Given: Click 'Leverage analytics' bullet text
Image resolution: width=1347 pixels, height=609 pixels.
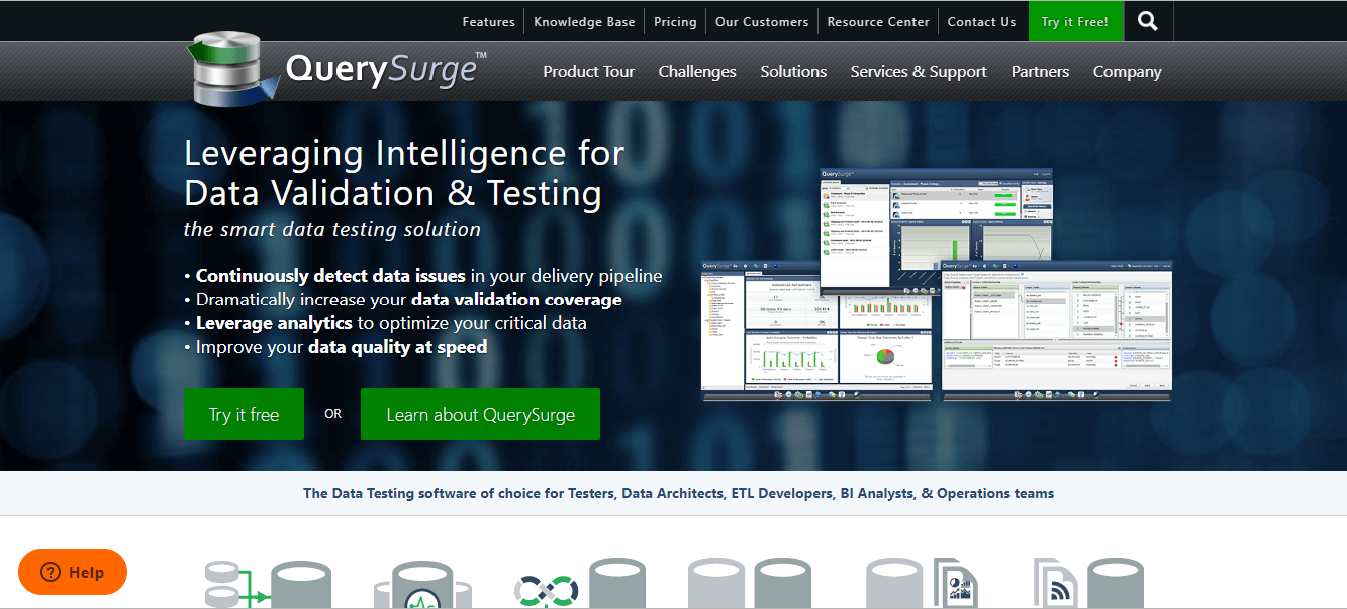Looking at the screenshot, I should [x=274, y=324].
